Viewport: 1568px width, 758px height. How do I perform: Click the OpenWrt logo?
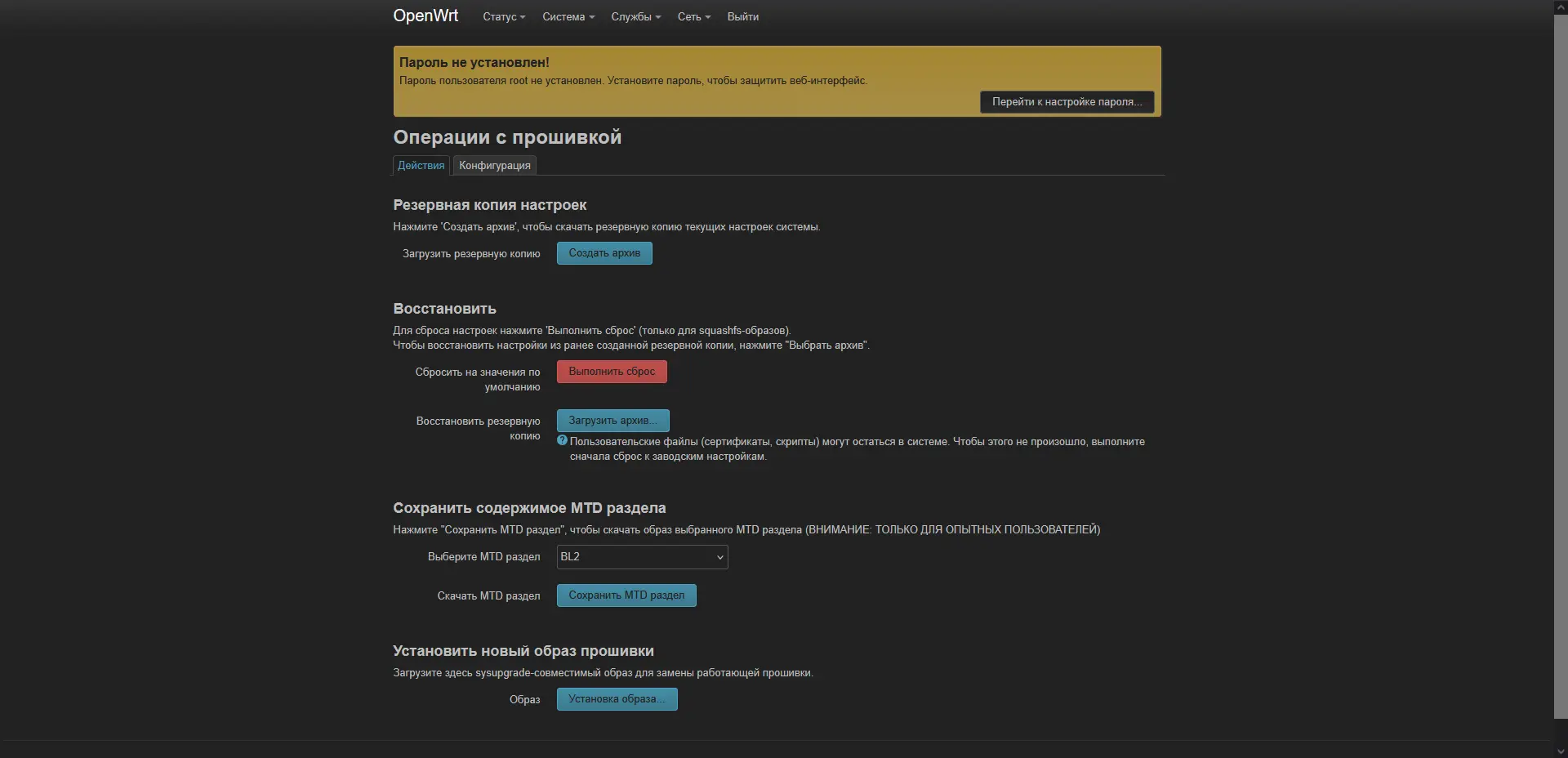tap(425, 16)
